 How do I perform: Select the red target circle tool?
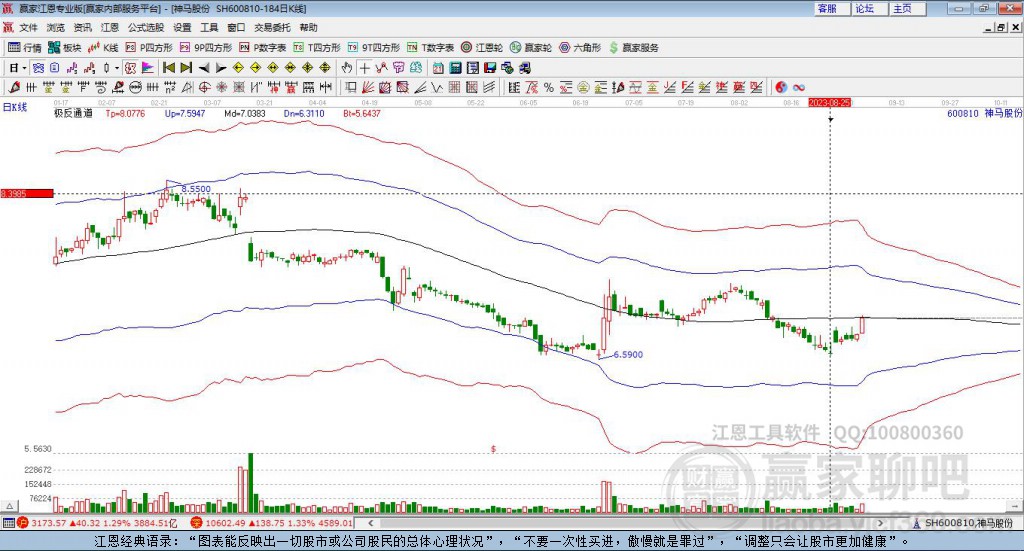pyautogui.click(x=204, y=87)
